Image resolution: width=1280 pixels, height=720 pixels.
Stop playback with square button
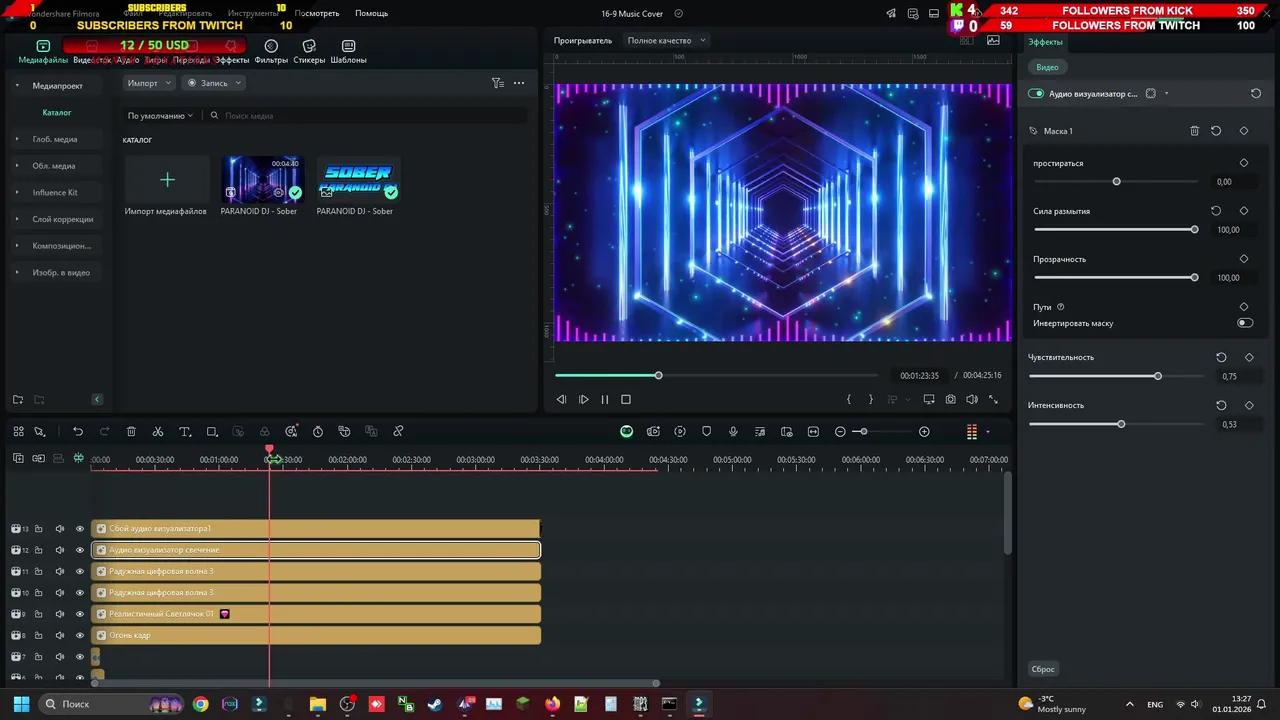(x=626, y=399)
